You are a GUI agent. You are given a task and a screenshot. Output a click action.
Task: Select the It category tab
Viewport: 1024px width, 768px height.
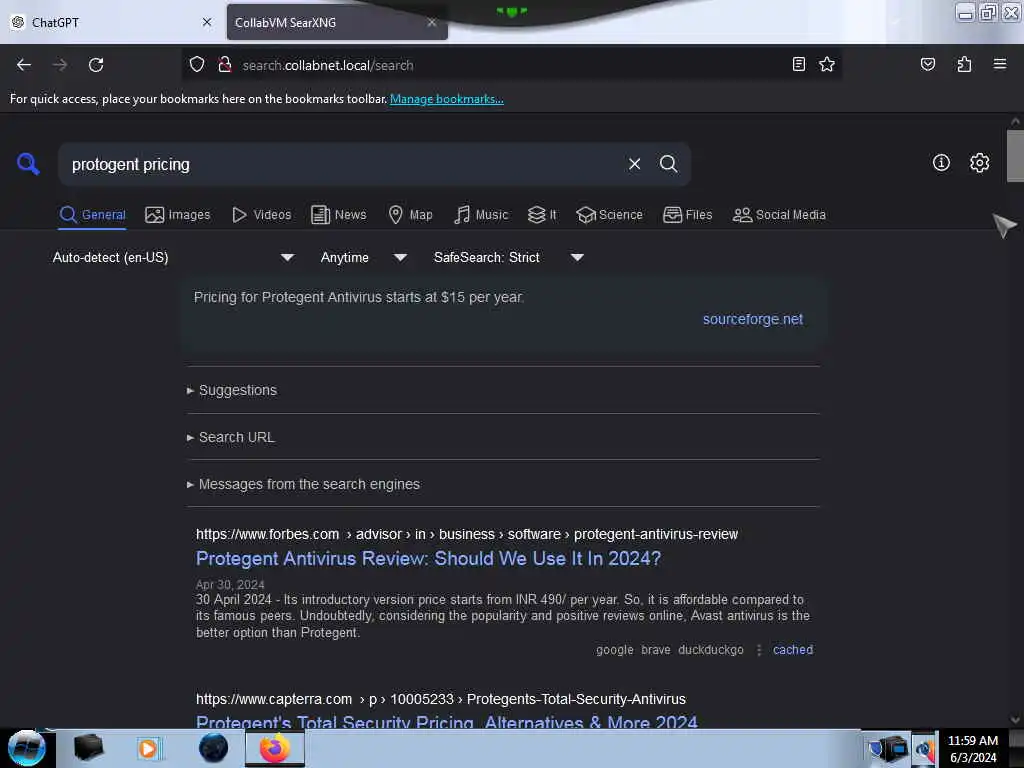pyautogui.click(x=542, y=215)
